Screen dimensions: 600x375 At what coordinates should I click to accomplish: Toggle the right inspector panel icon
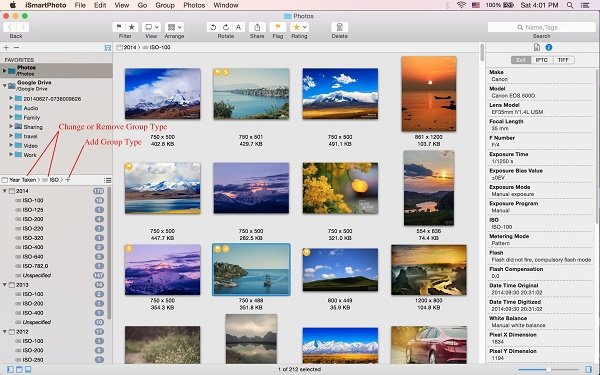coord(589,370)
